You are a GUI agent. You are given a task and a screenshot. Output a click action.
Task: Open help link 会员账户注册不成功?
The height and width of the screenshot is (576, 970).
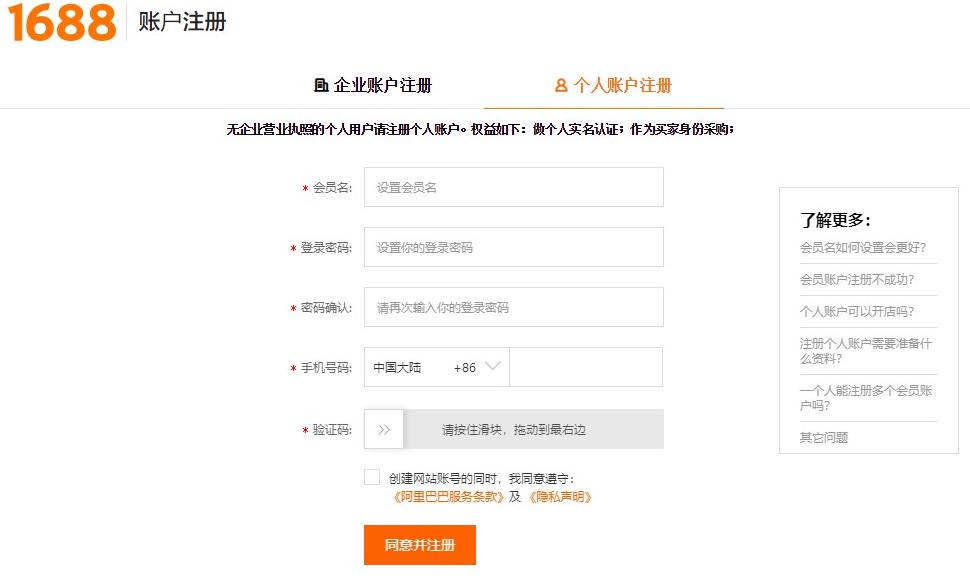[857, 280]
